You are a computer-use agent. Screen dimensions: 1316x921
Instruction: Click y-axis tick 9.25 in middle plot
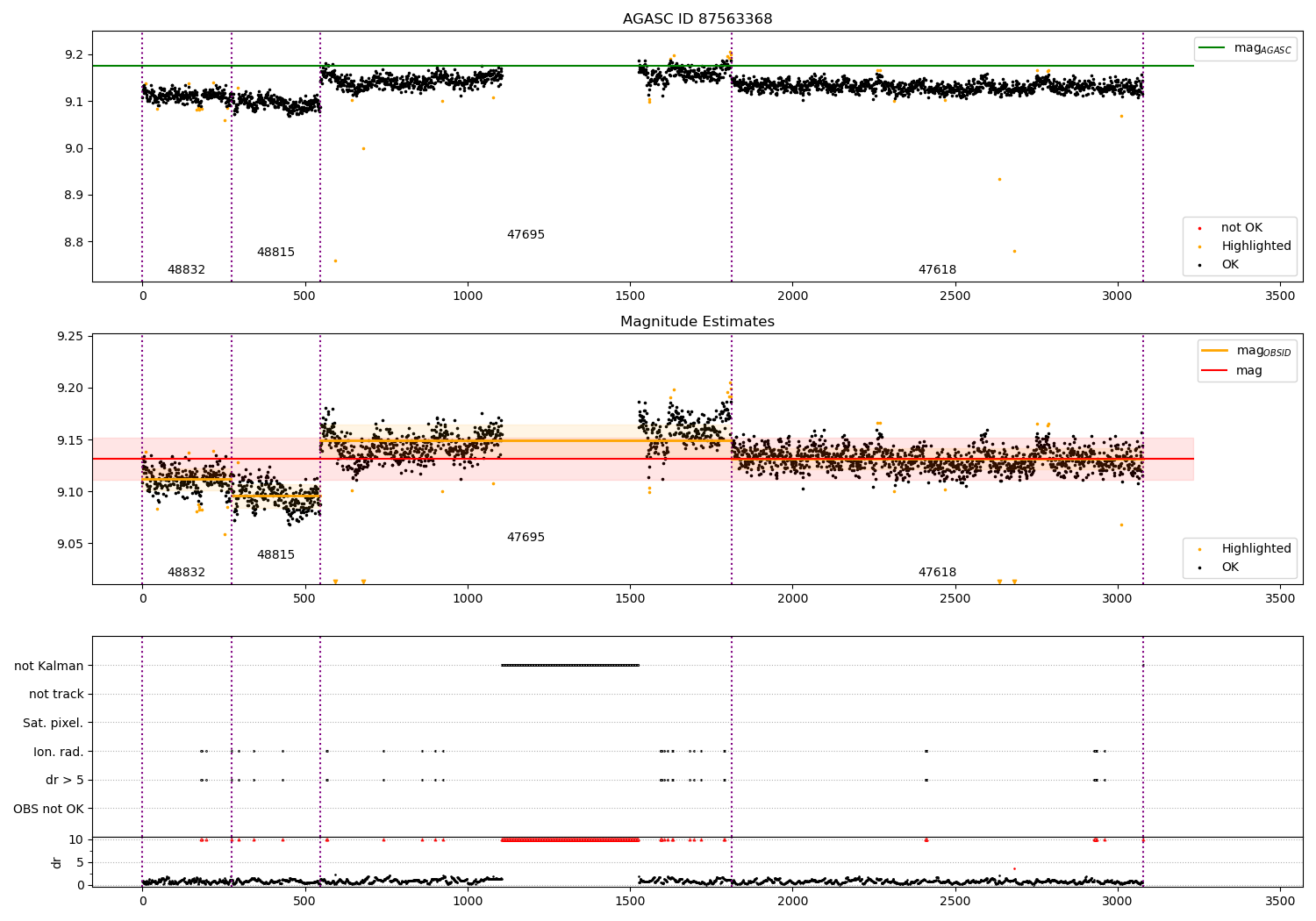(69, 337)
